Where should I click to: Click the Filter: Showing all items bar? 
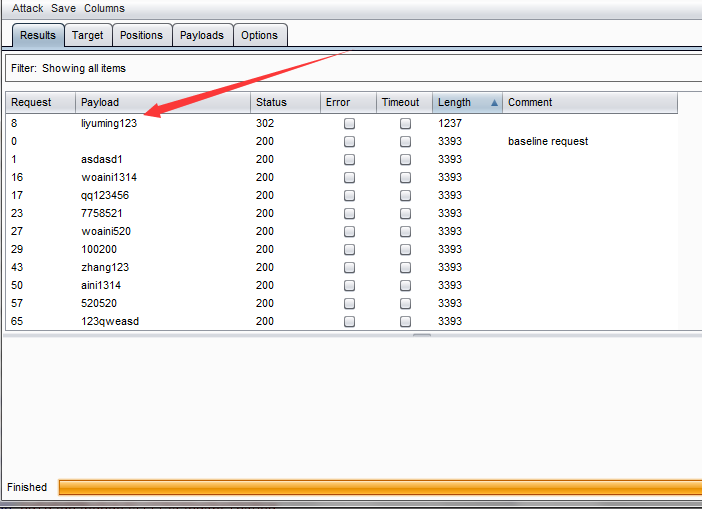click(x=354, y=68)
